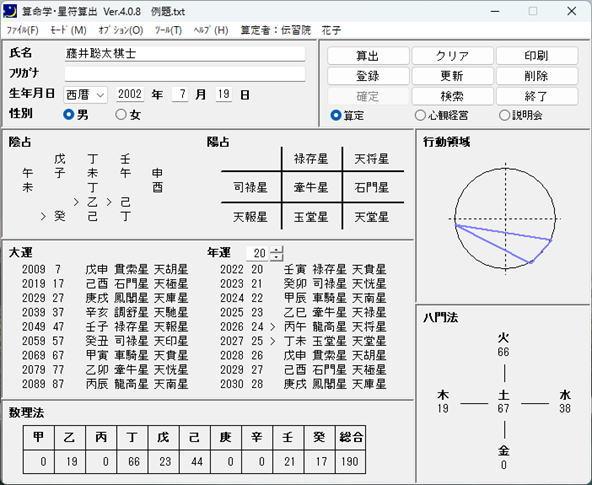This screenshot has height=485, width=592.
Task: Click the フリガナ input field
Action: 185,74
